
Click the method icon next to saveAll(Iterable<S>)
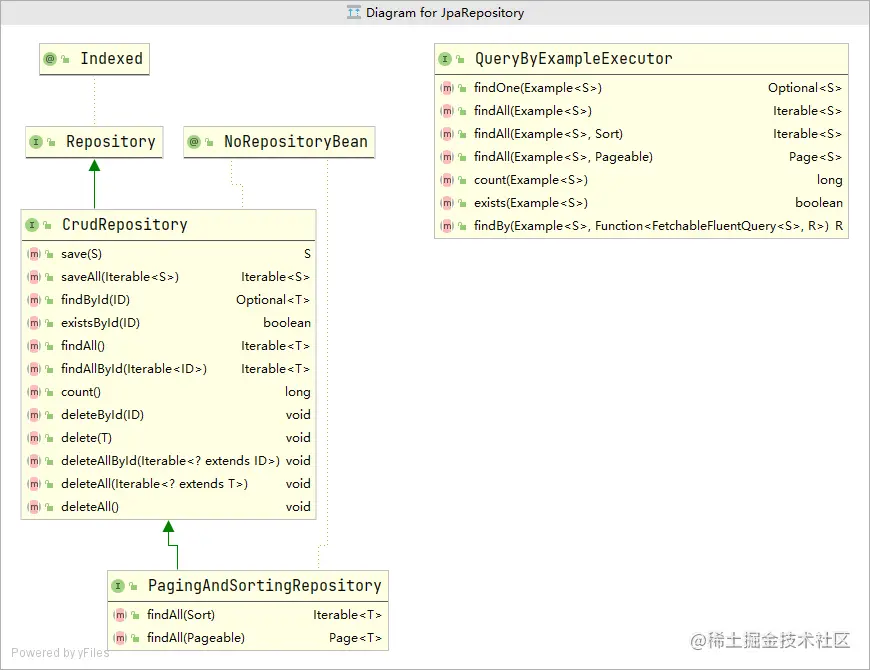(x=34, y=277)
